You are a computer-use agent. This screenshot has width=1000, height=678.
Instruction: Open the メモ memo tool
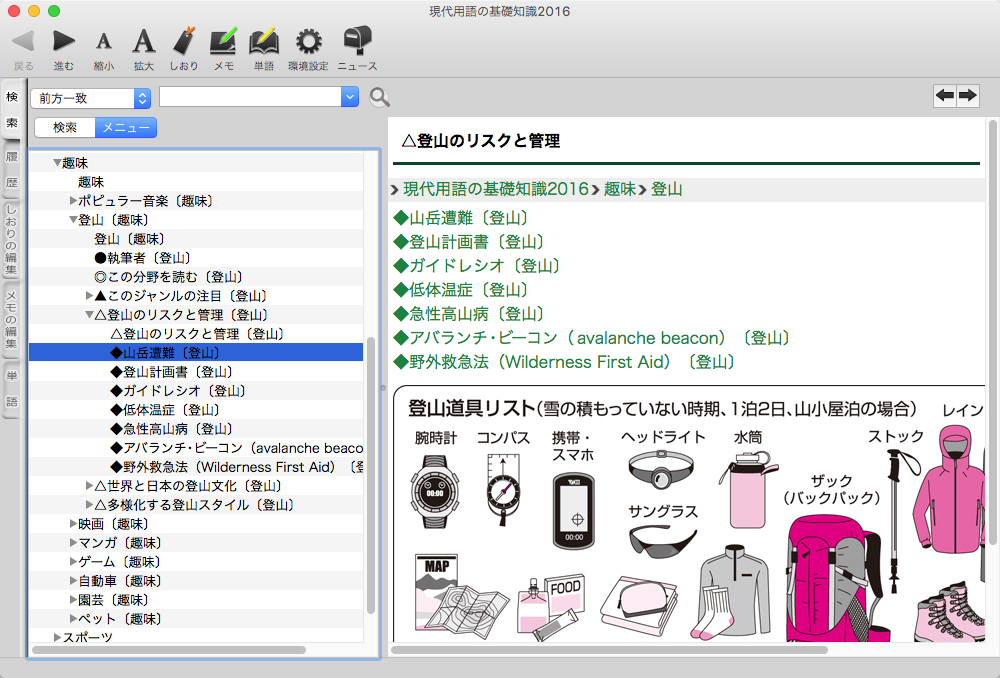pos(224,41)
